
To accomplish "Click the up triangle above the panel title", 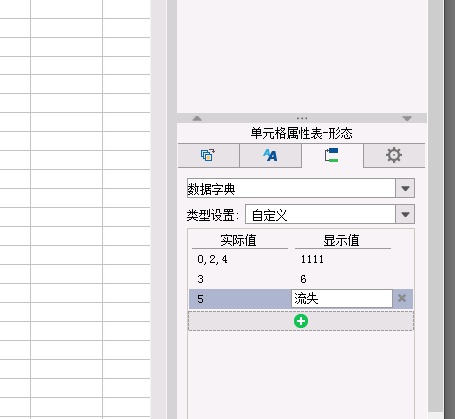I will click(197, 118).
